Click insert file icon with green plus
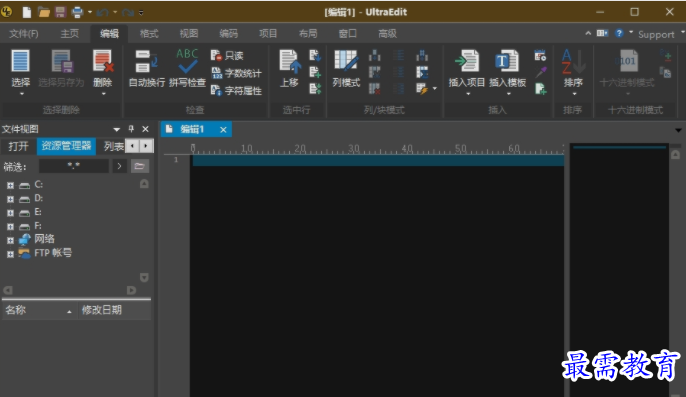The image size is (686, 397). [x=540, y=89]
